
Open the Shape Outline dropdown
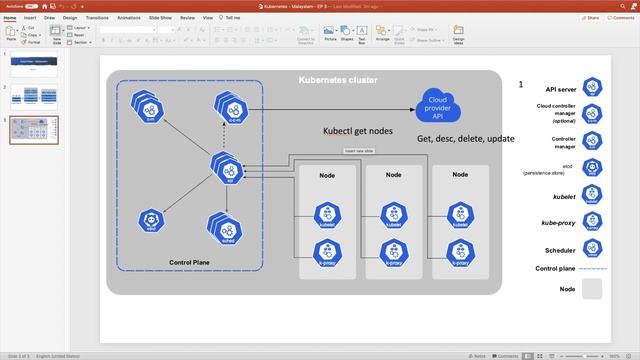coord(427,40)
